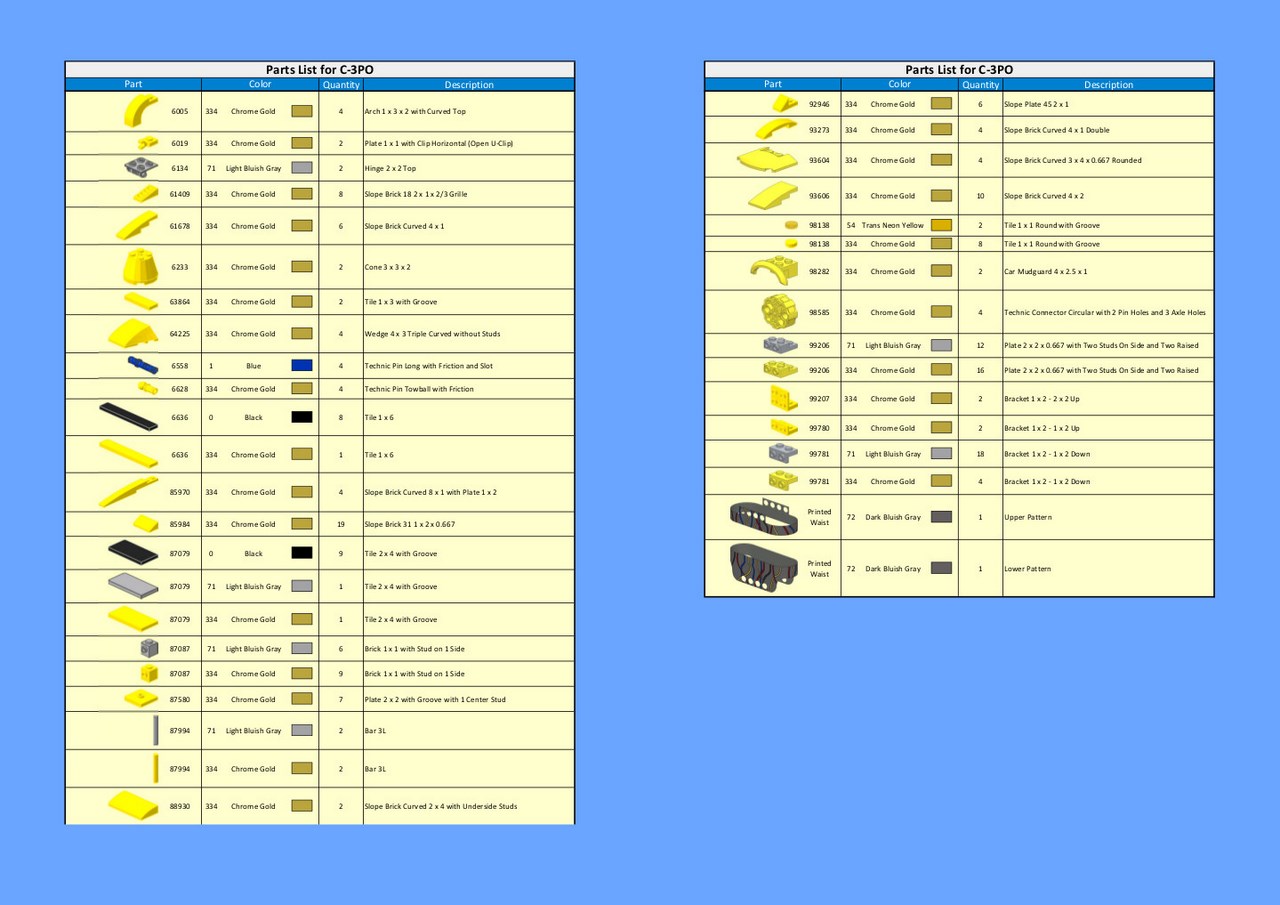
Task: Select description 'Cone 3 x 3 x 2'
Action: pyautogui.click(x=387, y=267)
